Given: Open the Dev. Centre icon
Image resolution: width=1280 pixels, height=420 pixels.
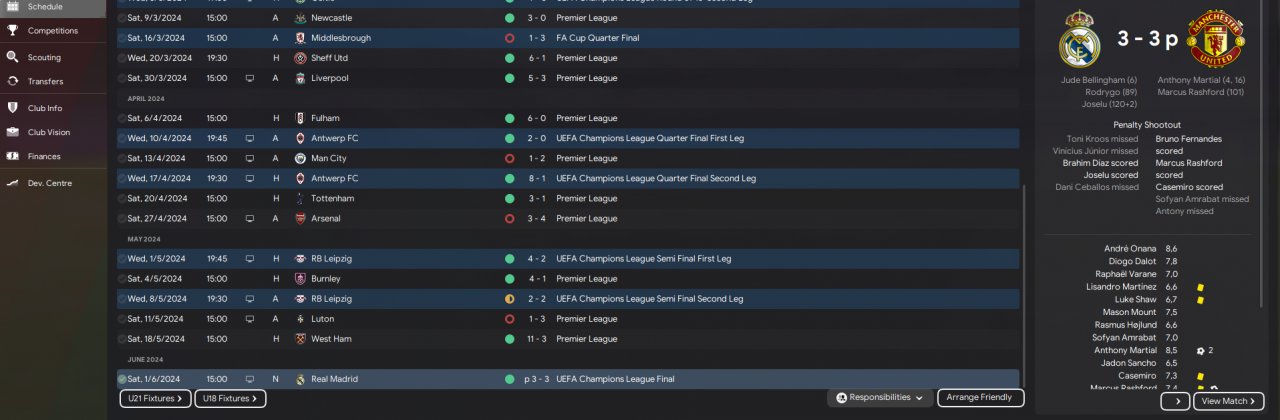Looking at the screenshot, I should (x=13, y=183).
